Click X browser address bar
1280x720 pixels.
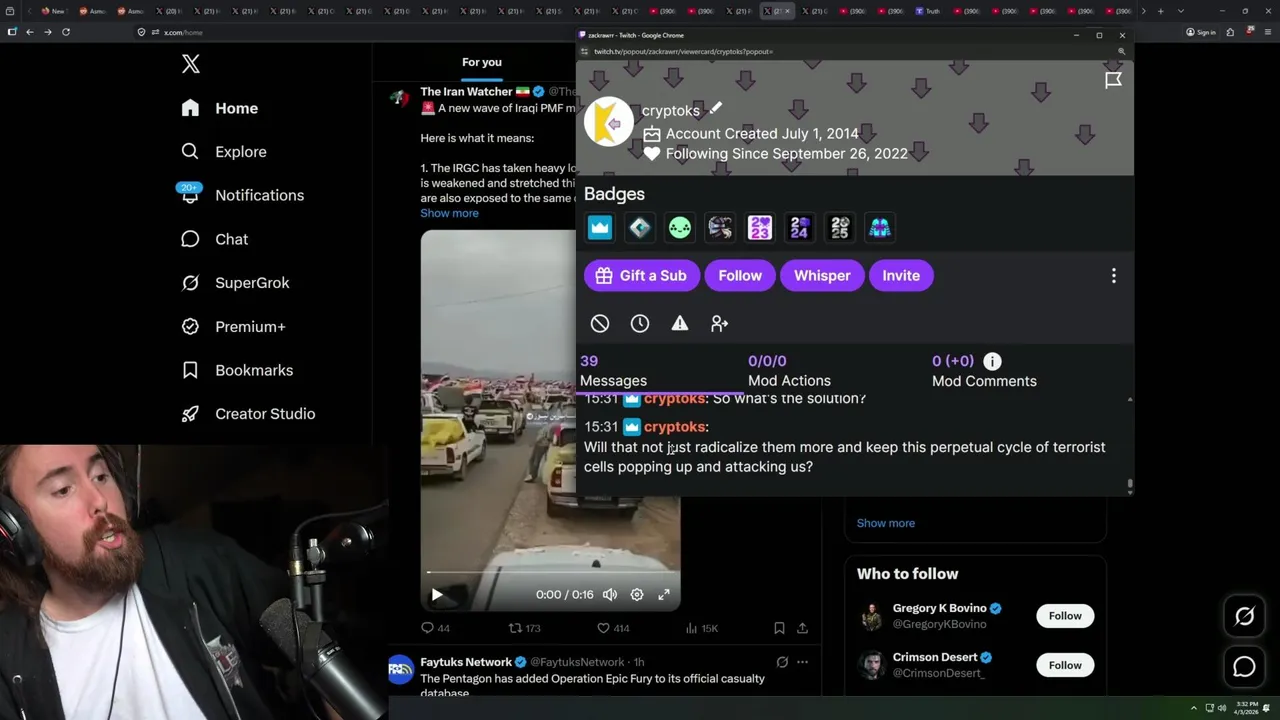[x=355, y=32]
